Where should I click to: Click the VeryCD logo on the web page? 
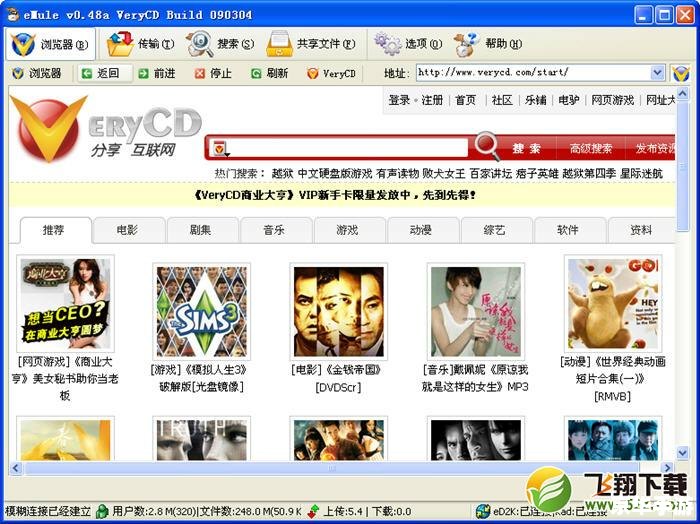pyautogui.click(x=105, y=129)
